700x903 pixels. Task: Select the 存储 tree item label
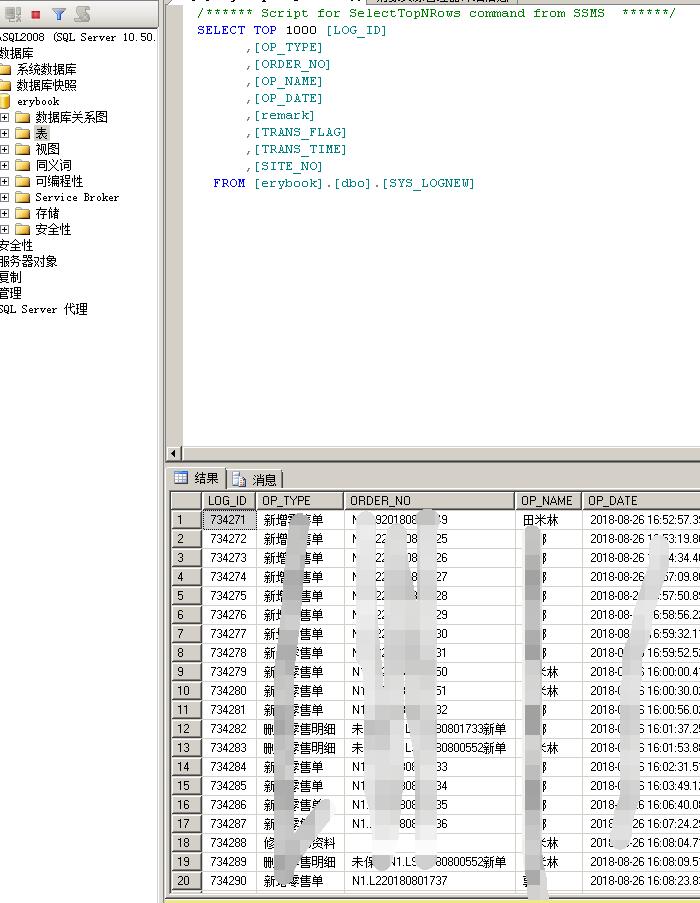pyautogui.click(x=47, y=214)
